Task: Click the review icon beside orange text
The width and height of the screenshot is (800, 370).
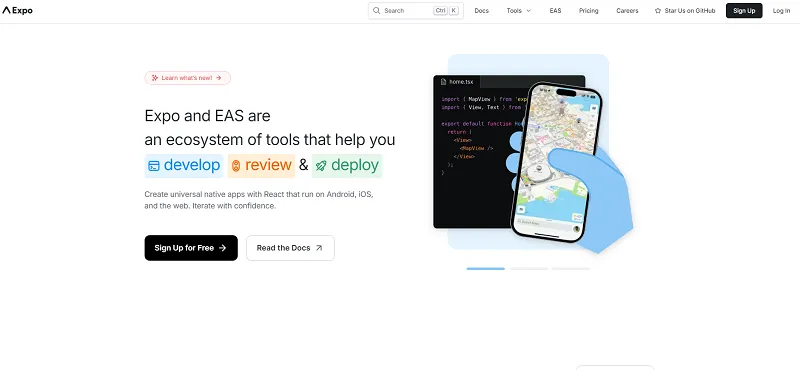Action: 236,166
